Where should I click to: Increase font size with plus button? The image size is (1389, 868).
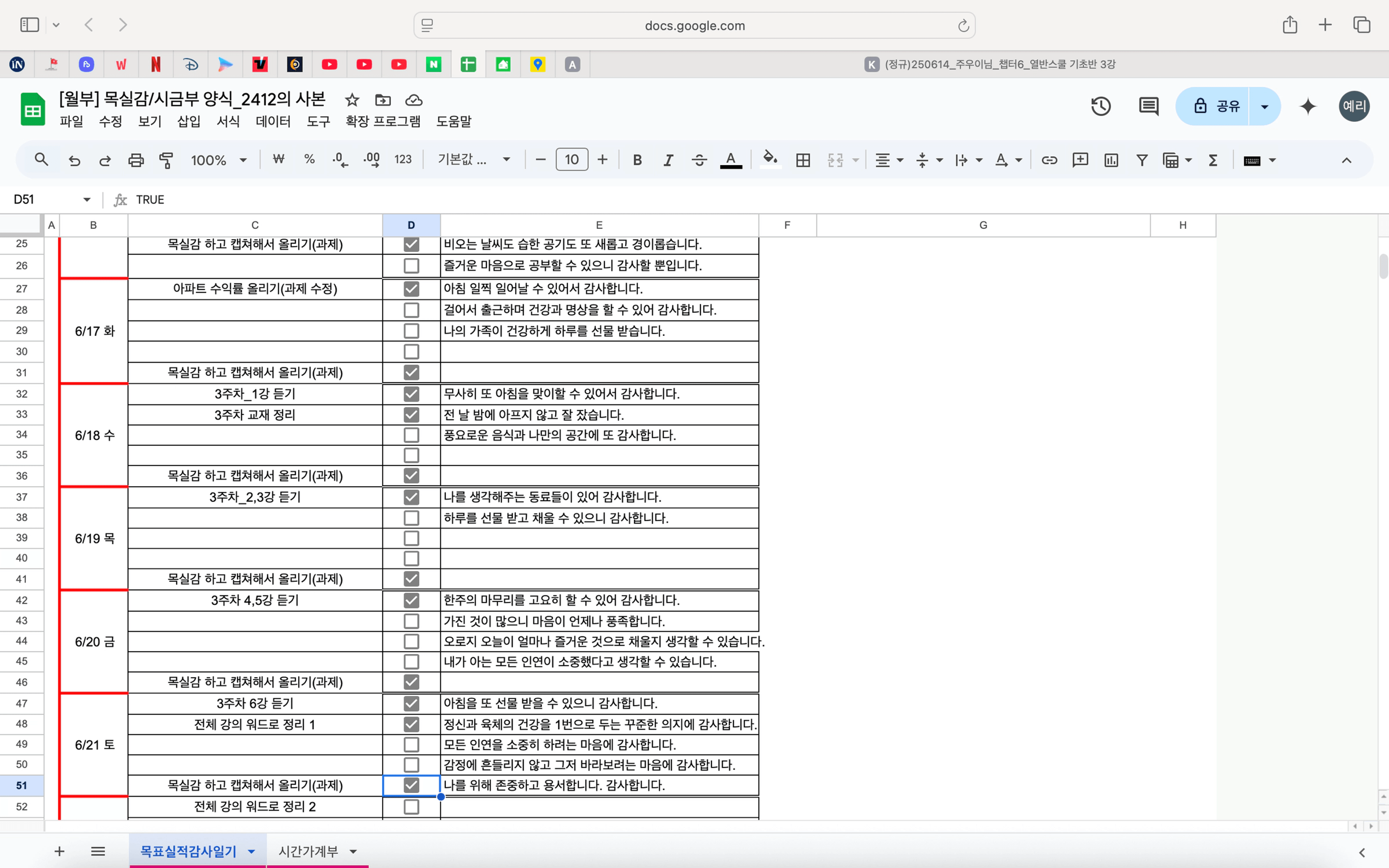coord(602,160)
